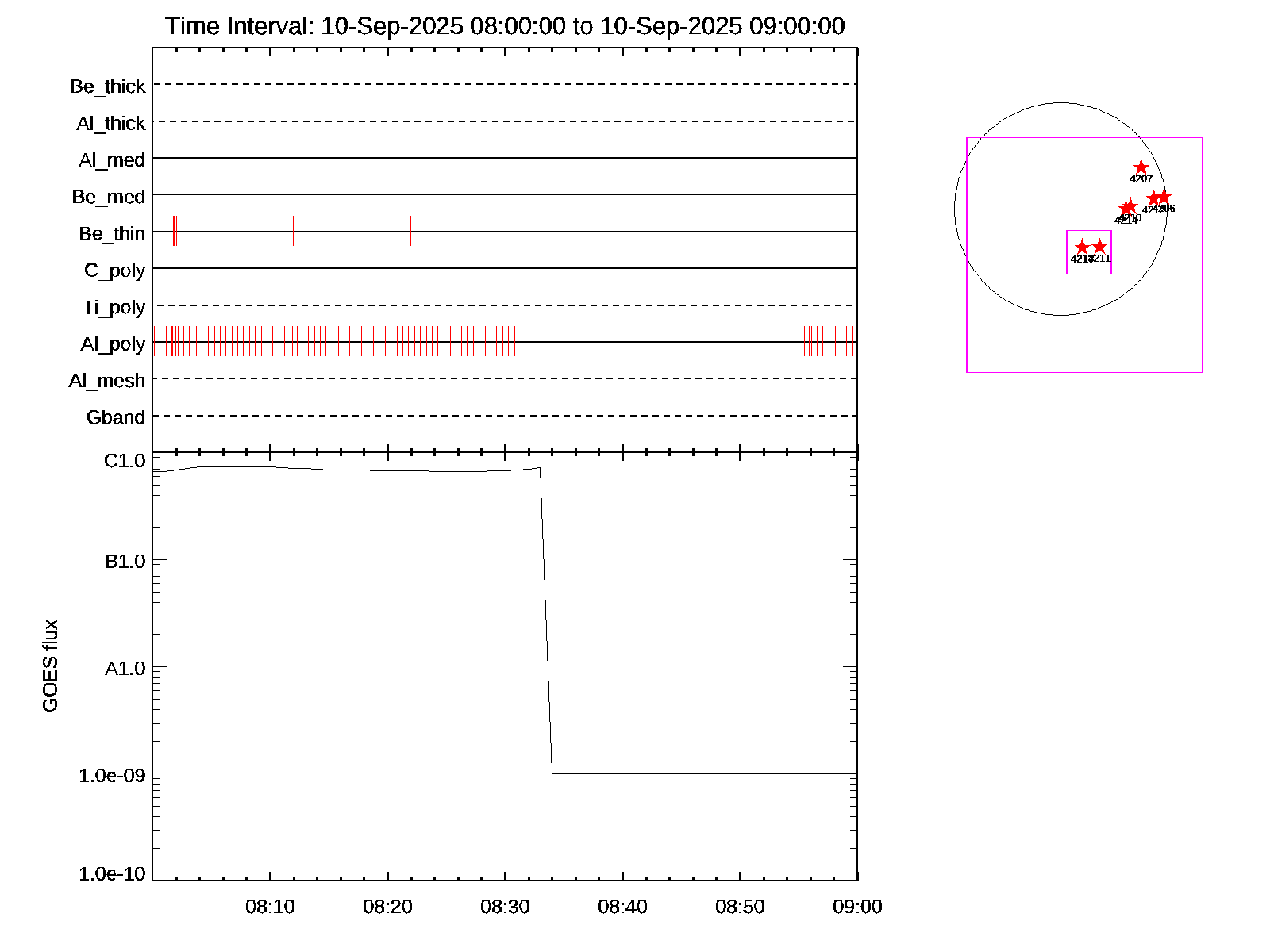The image size is (1270, 952).
Task: Click the Be_thick filter label
Action: (x=108, y=86)
